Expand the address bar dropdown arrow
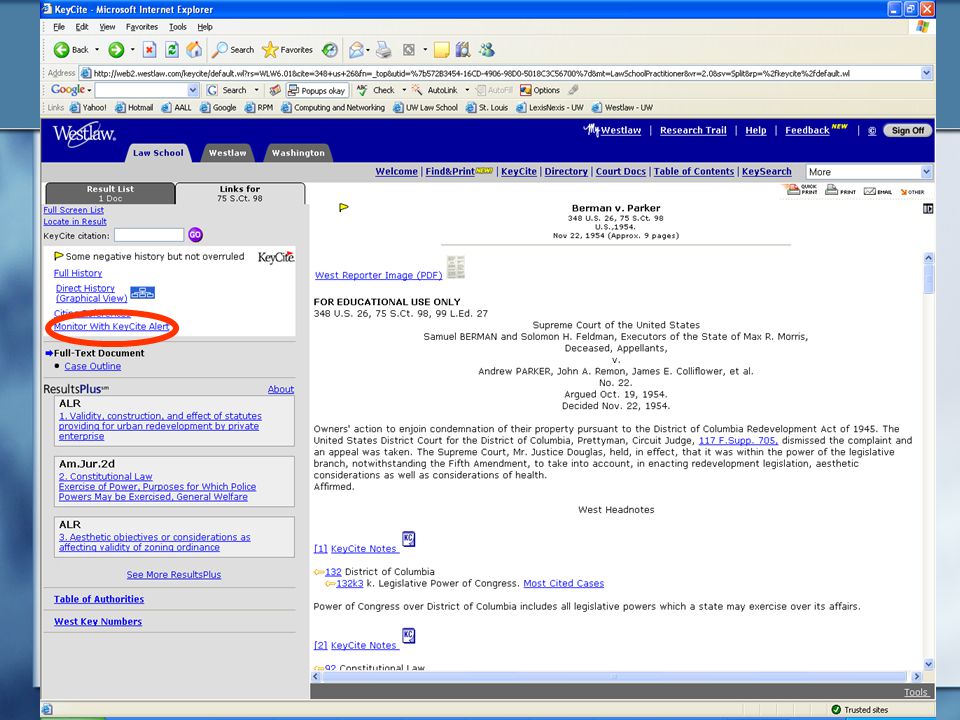The height and width of the screenshot is (720, 960). pos(926,73)
